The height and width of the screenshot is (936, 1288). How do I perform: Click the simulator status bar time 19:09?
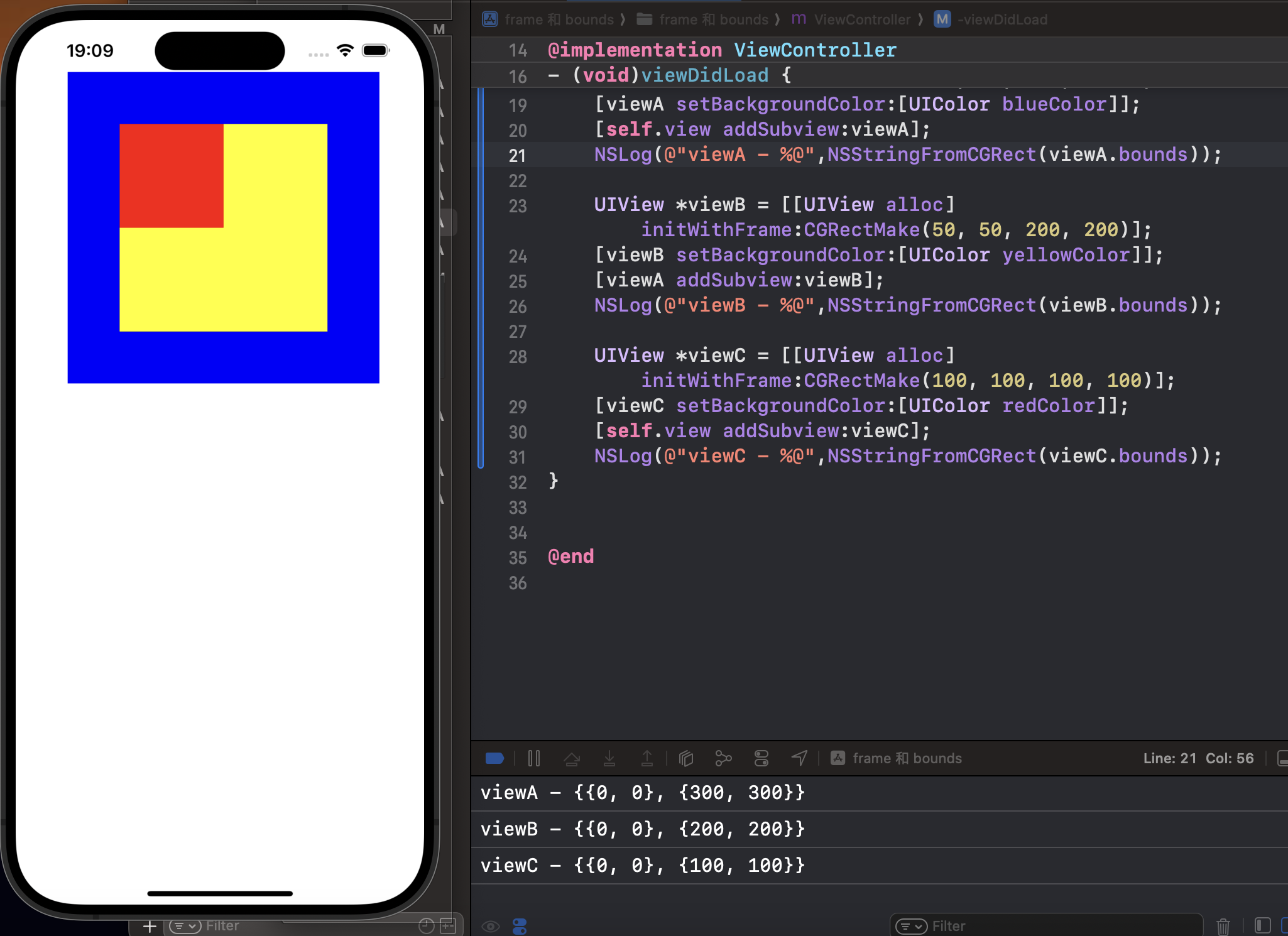pyautogui.click(x=90, y=51)
